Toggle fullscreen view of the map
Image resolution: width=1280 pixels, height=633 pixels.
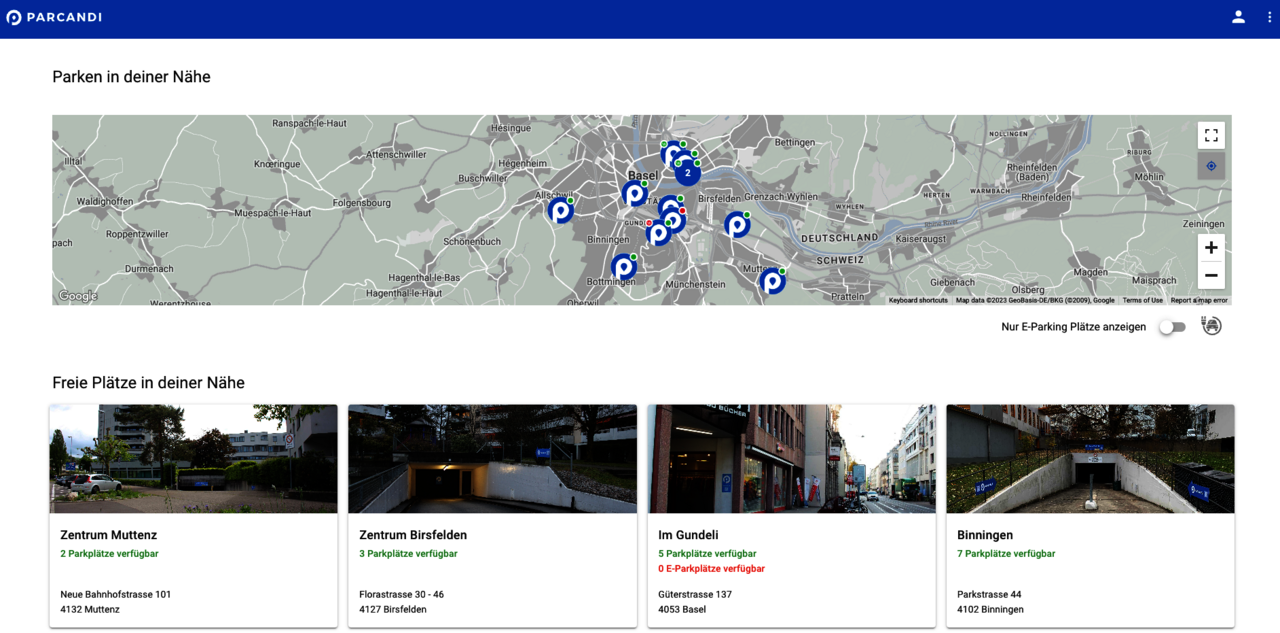coord(1211,135)
